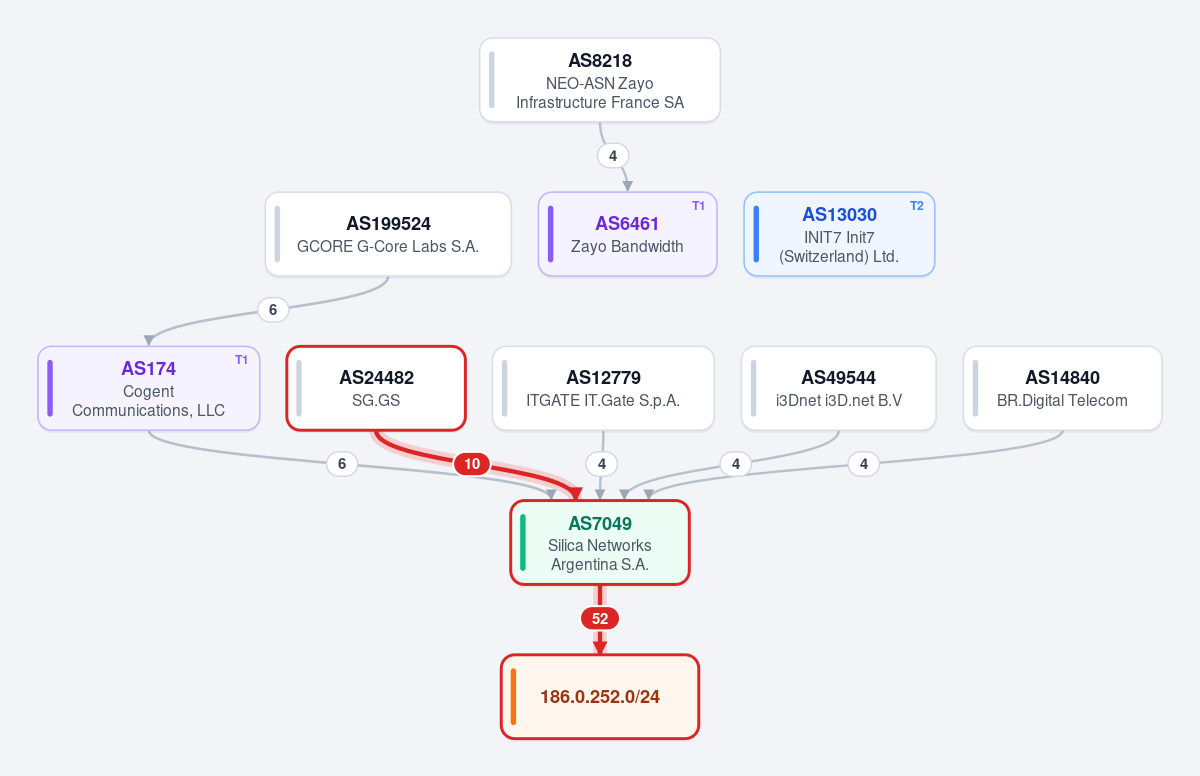Select the AS8218 NEO-ASN Zayo node
The width and height of the screenshot is (1200, 776).
pos(600,80)
